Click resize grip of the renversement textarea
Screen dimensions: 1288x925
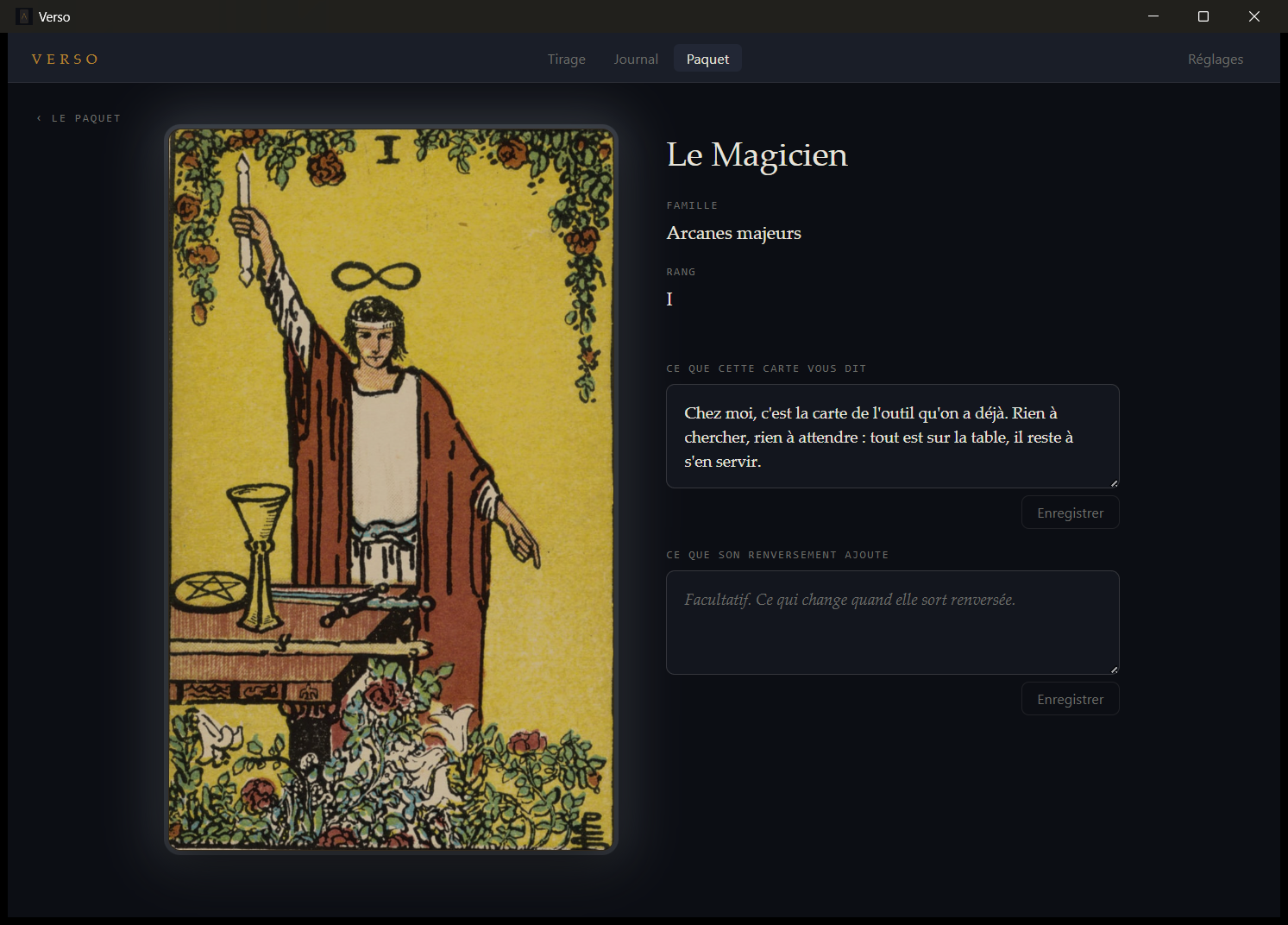coord(1114,669)
